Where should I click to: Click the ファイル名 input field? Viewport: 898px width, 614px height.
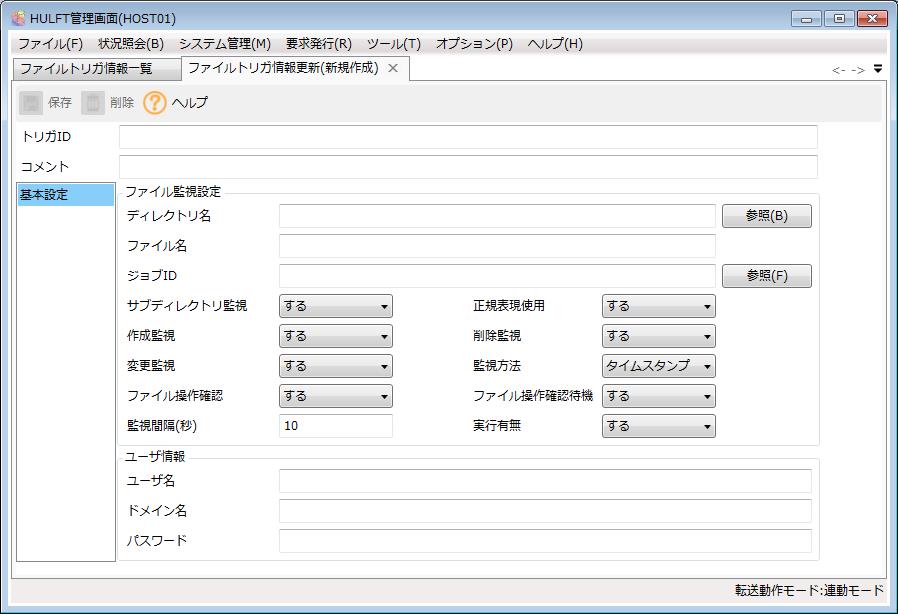[497, 246]
